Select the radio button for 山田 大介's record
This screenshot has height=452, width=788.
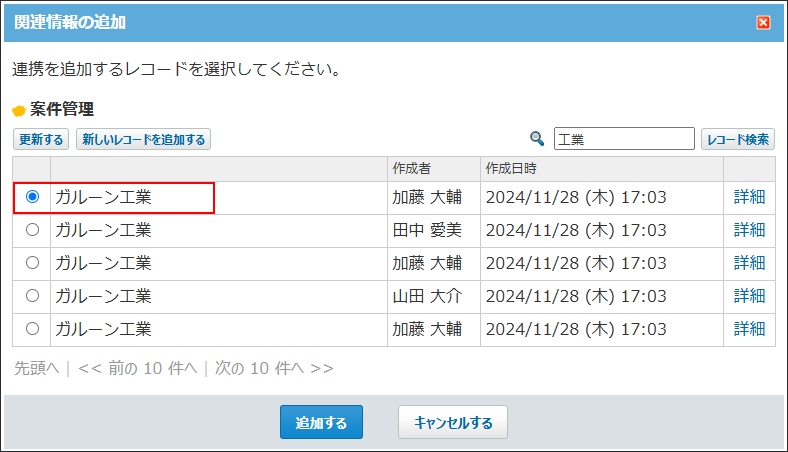point(32,296)
